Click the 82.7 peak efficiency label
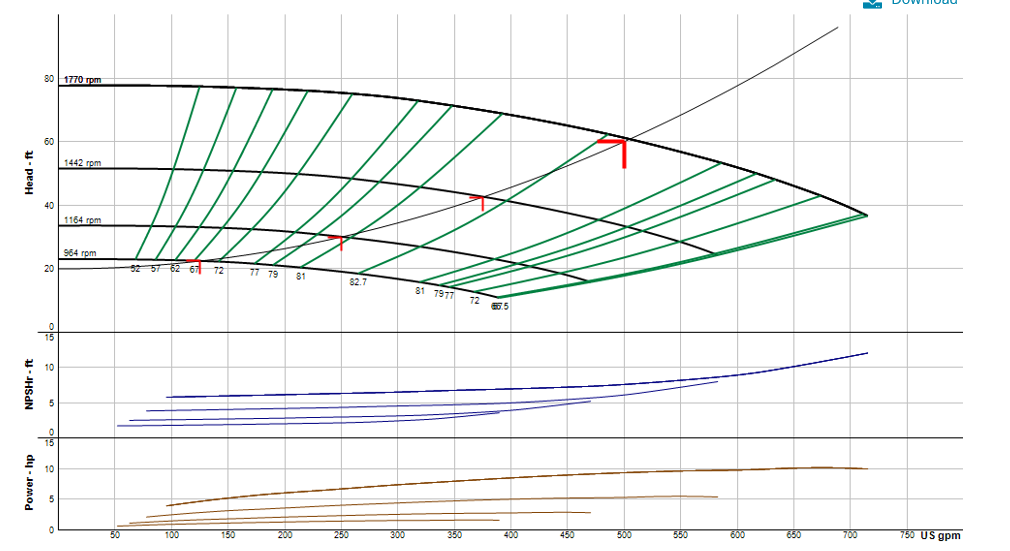1010x551 pixels. [358, 282]
